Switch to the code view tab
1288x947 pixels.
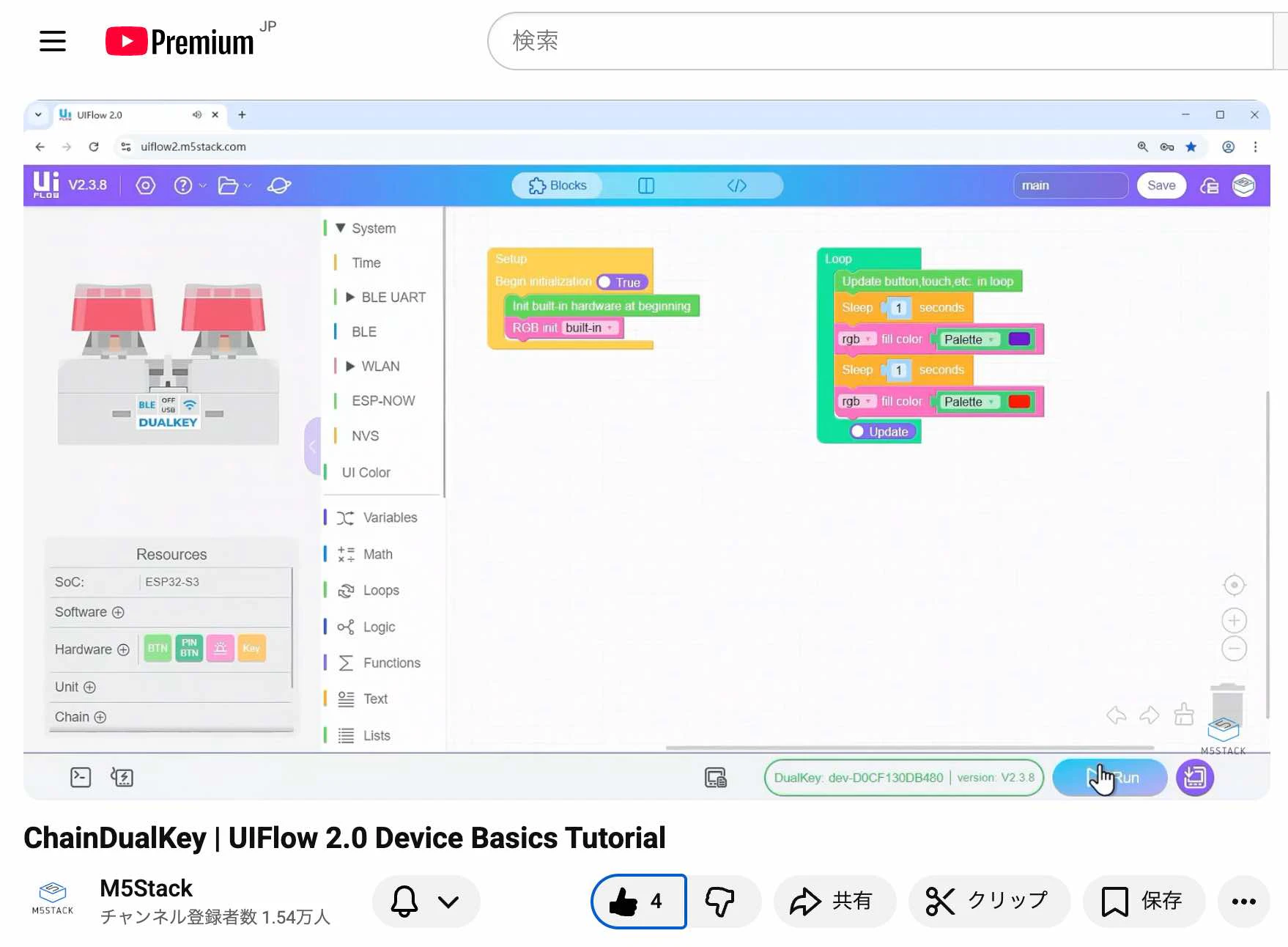point(737,185)
